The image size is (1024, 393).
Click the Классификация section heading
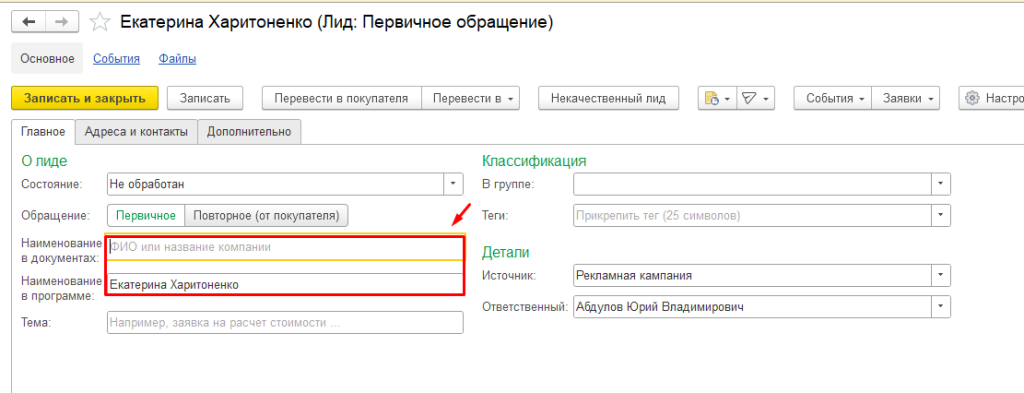pyautogui.click(x=534, y=161)
